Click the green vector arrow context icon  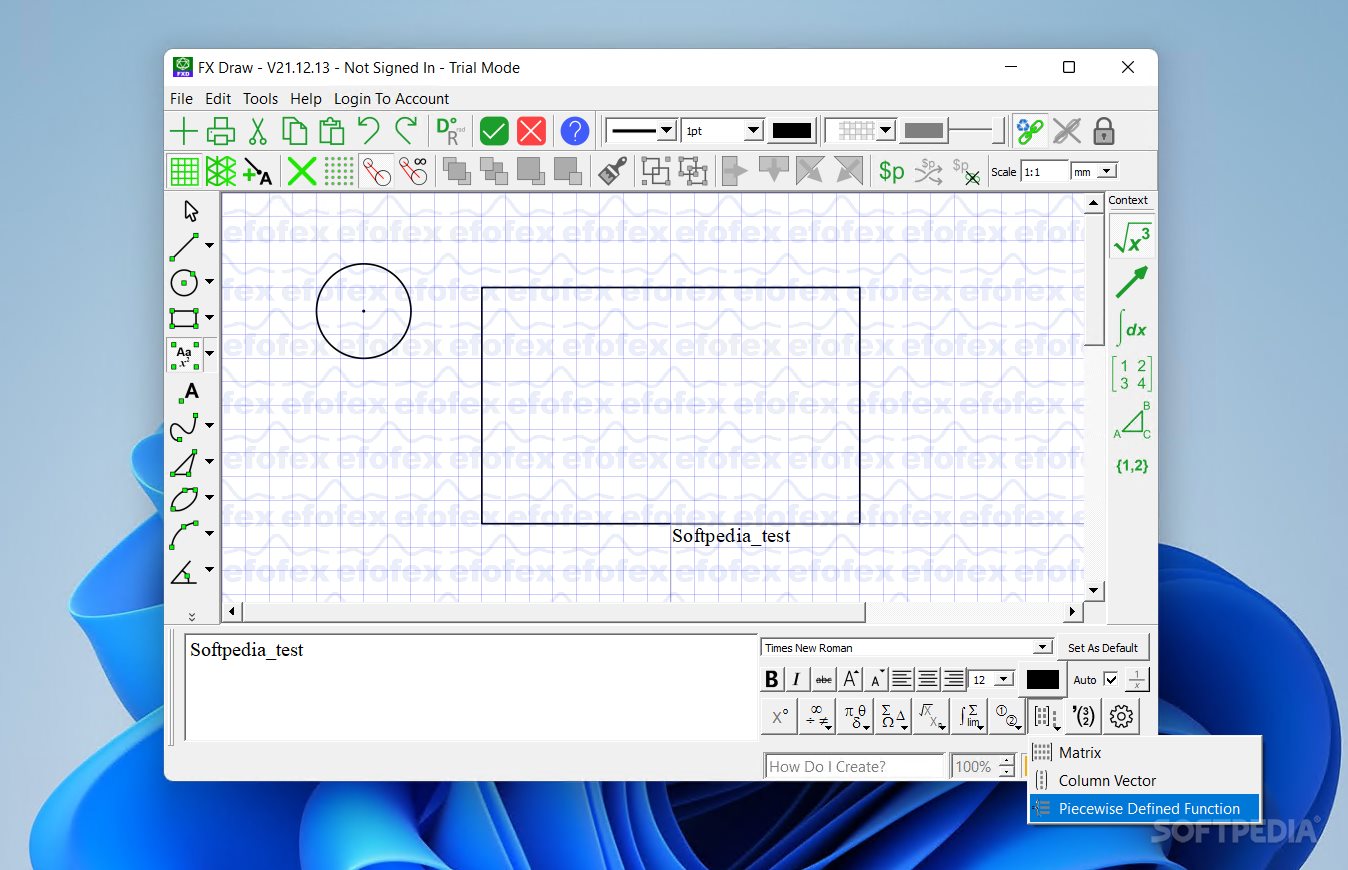point(1131,282)
